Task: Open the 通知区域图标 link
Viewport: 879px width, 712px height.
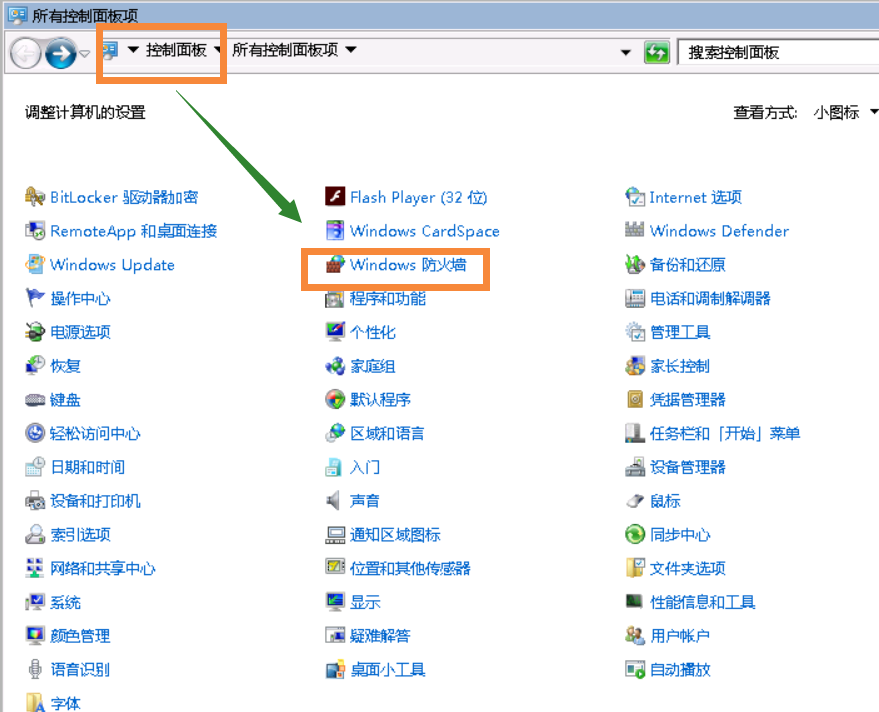Action: (395, 534)
